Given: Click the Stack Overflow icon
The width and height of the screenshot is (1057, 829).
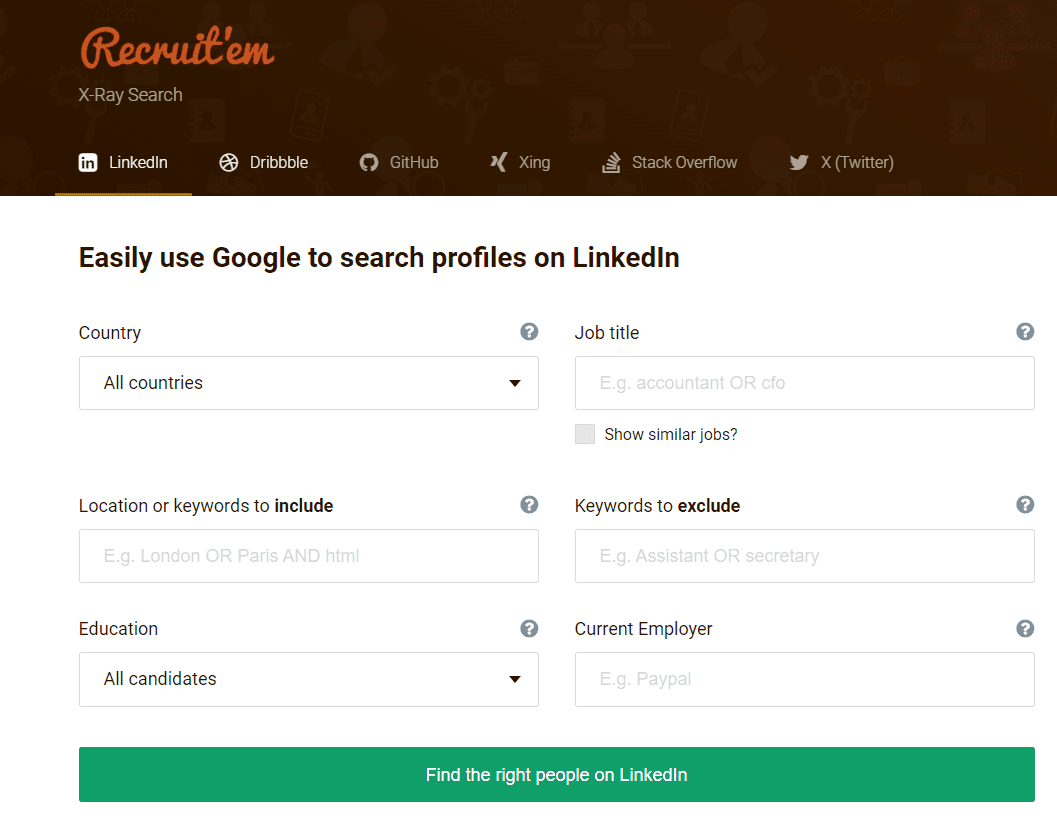Looking at the screenshot, I should click(x=611, y=162).
